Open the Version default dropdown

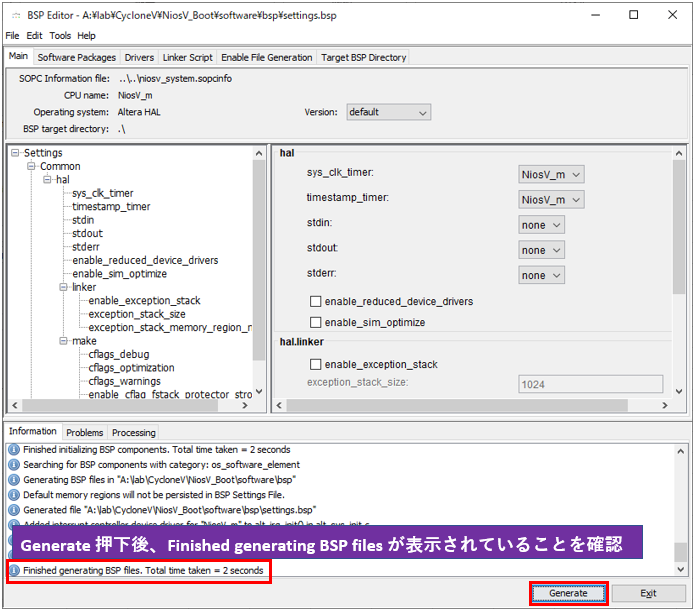point(388,112)
